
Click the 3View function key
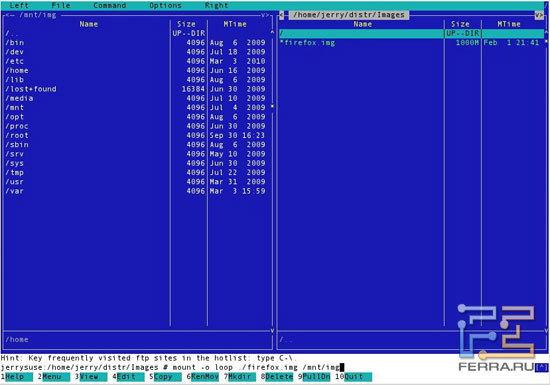[x=91, y=377]
